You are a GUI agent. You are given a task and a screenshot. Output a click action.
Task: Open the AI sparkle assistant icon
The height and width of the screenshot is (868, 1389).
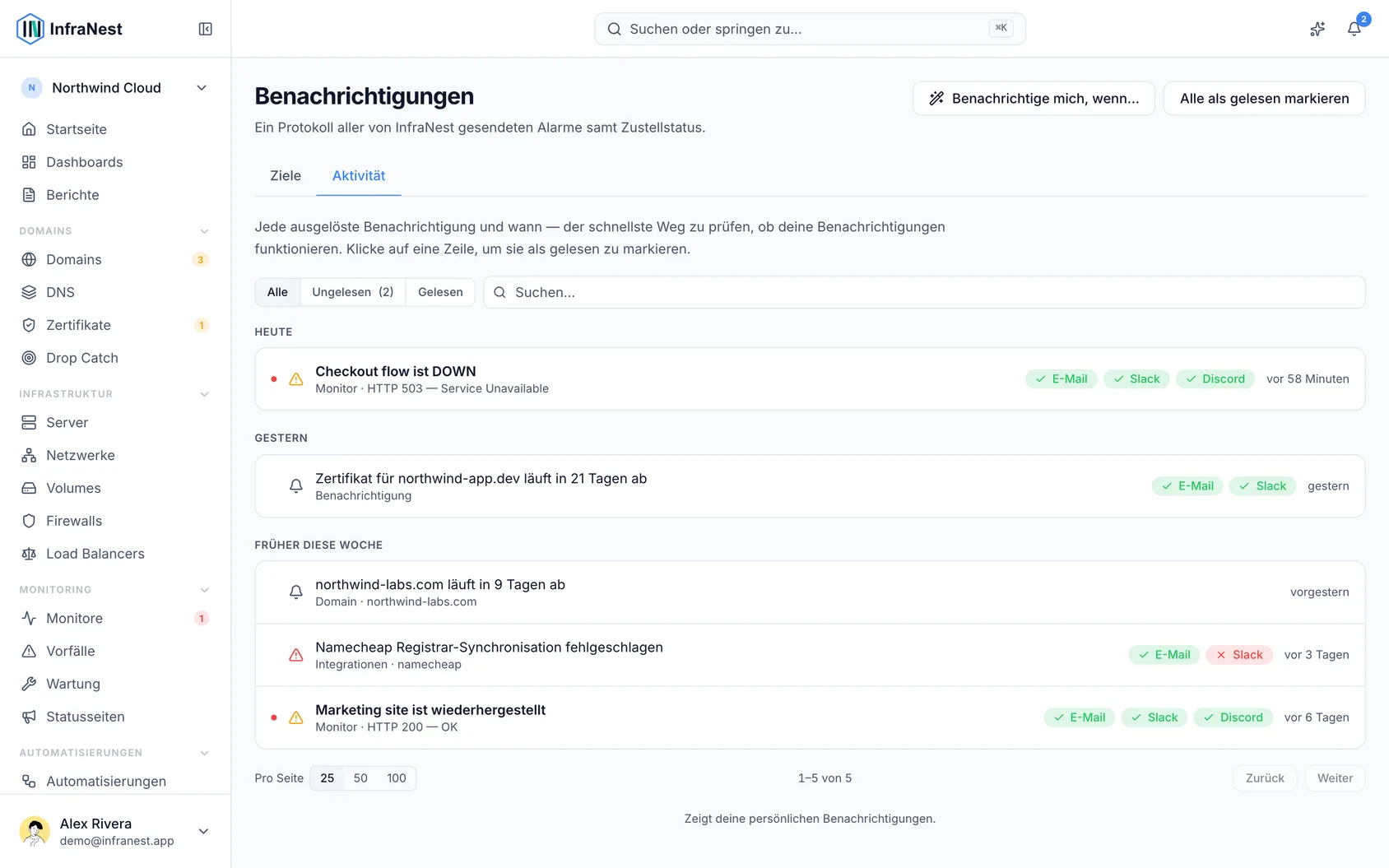(x=1317, y=29)
